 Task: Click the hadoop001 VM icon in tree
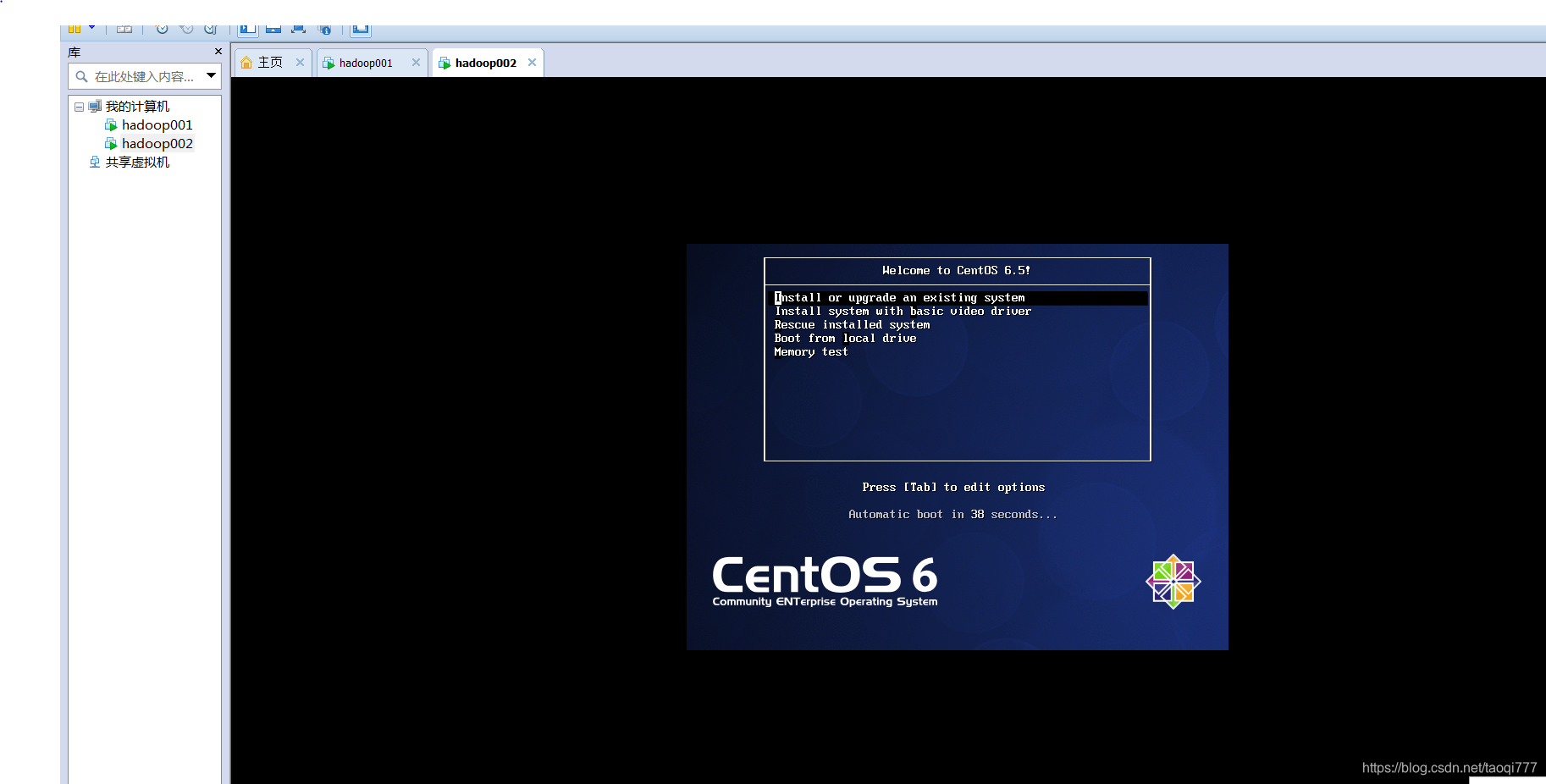click(x=111, y=124)
